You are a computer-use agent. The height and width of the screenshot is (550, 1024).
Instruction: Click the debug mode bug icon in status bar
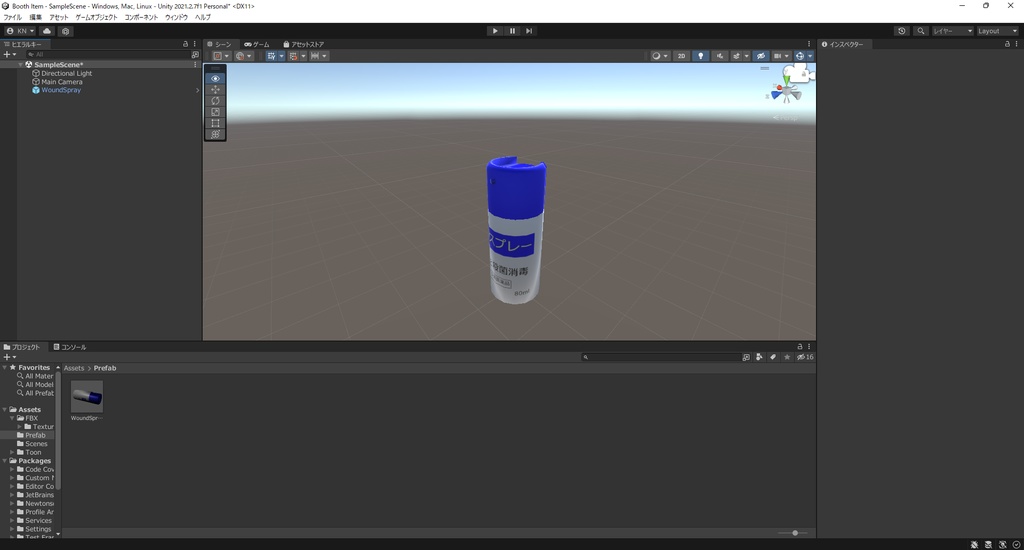coord(974,544)
